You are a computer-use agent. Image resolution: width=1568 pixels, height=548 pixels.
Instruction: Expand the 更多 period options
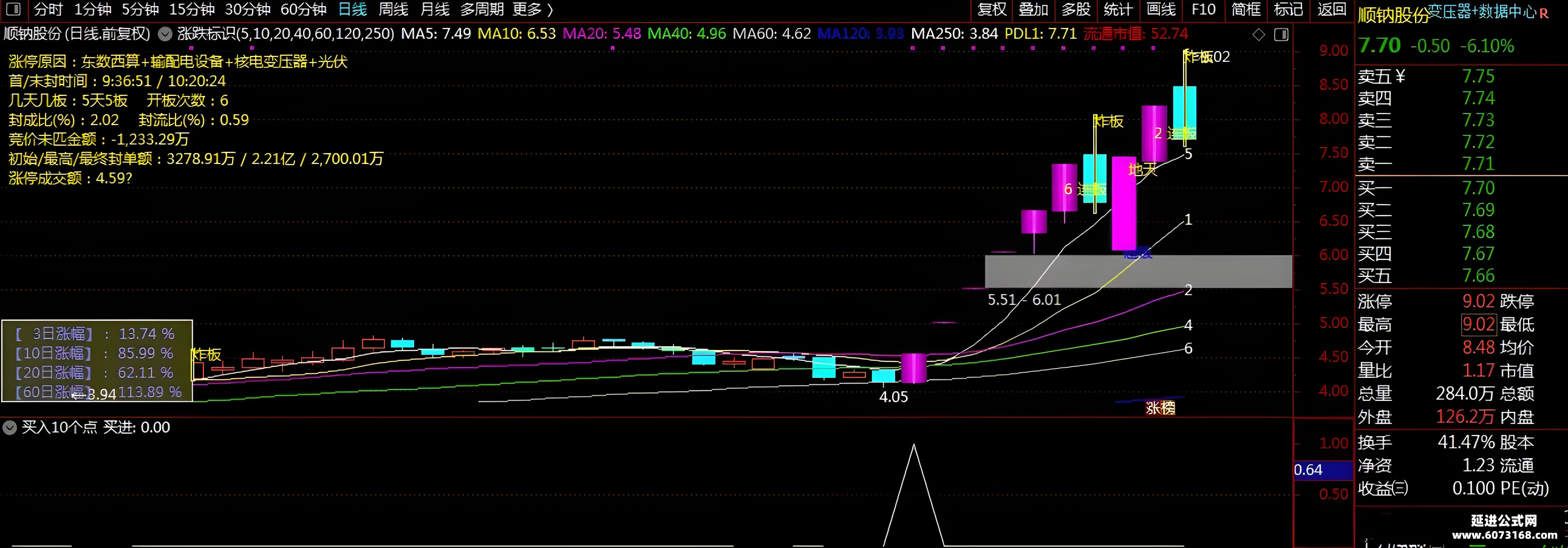point(533,10)
